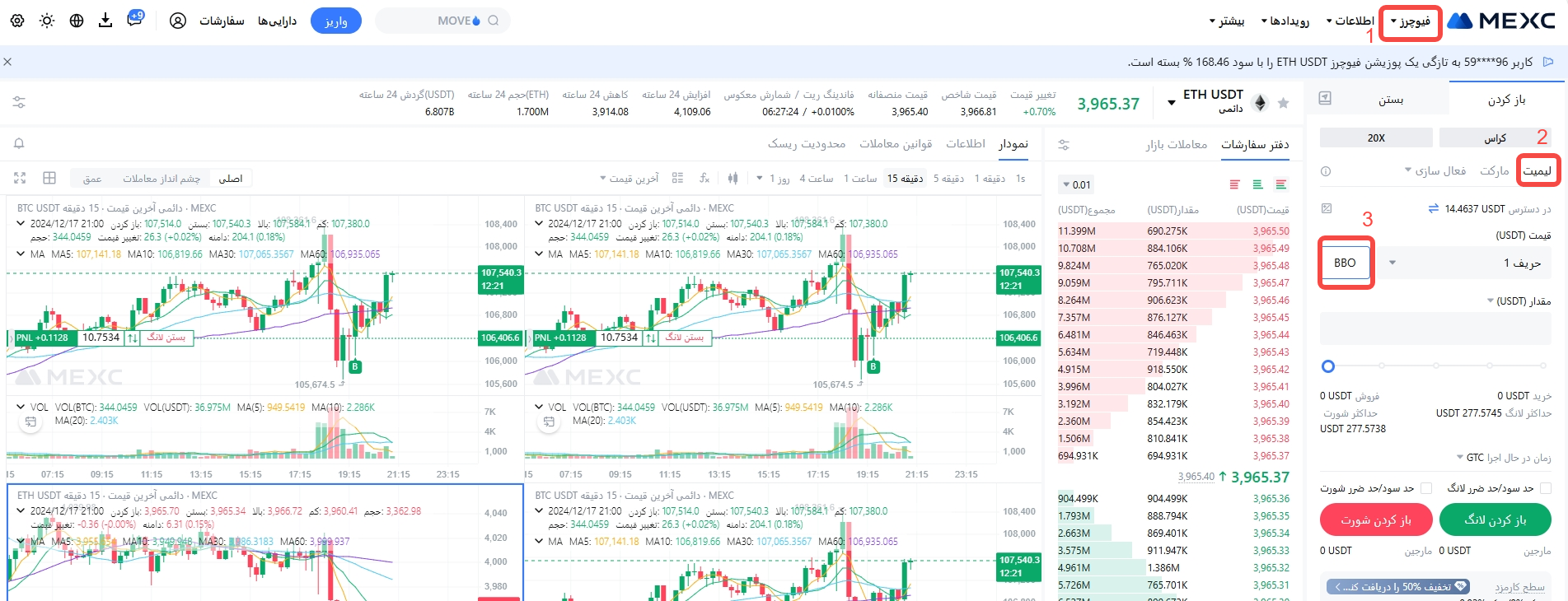Select 4 ساعت chart interval
The width and height of the screenshot is (1568, 601).
point(816,179)
